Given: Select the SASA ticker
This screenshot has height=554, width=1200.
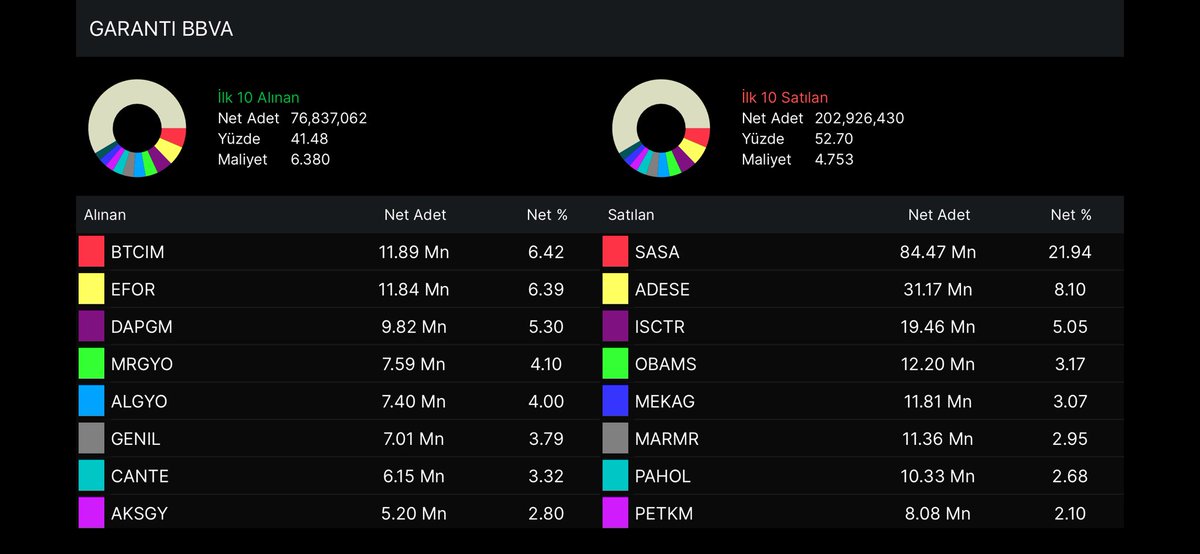Looking at the screenshot, I should 657,252.
